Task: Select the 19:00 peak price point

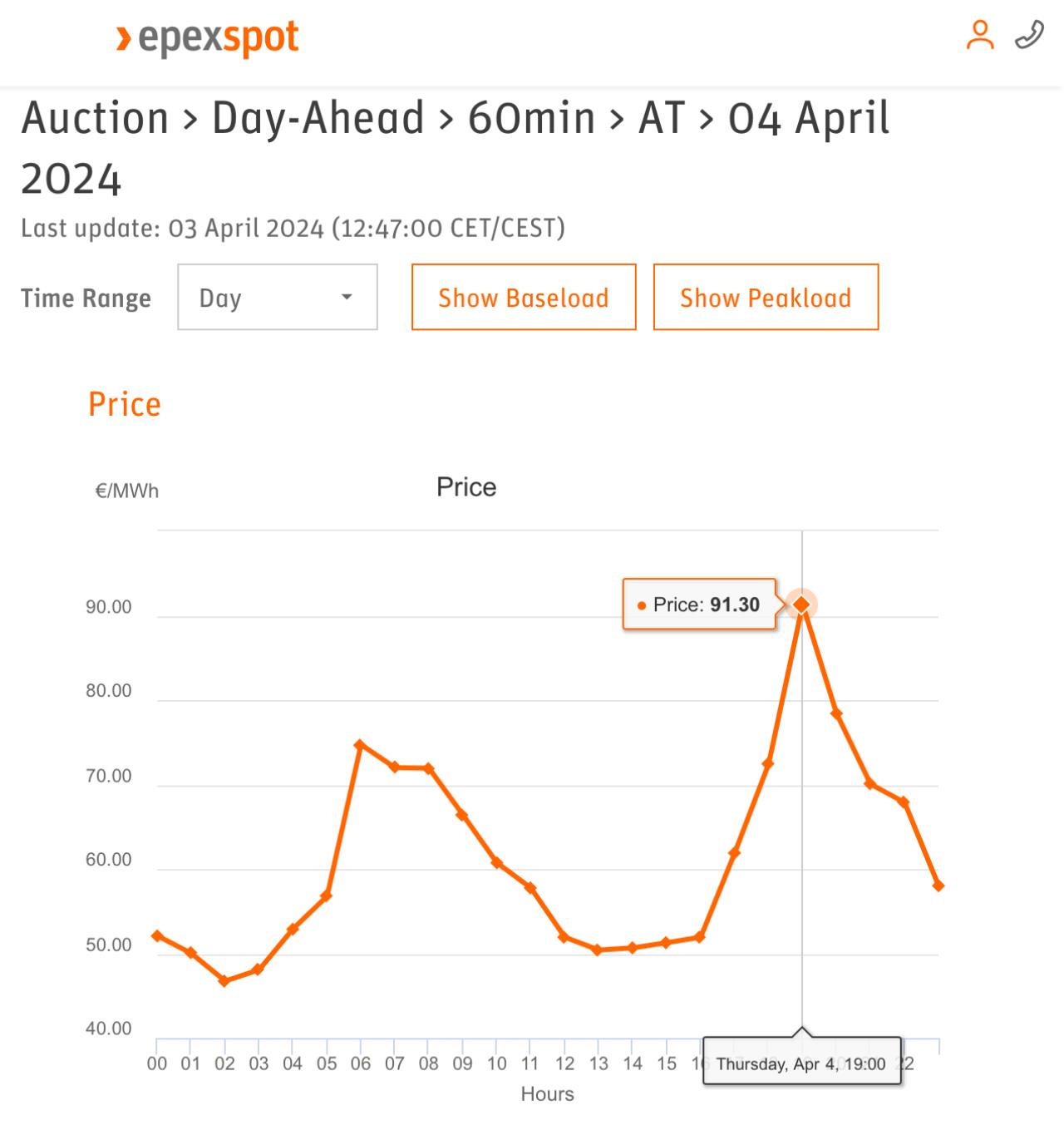Action: 801,604
